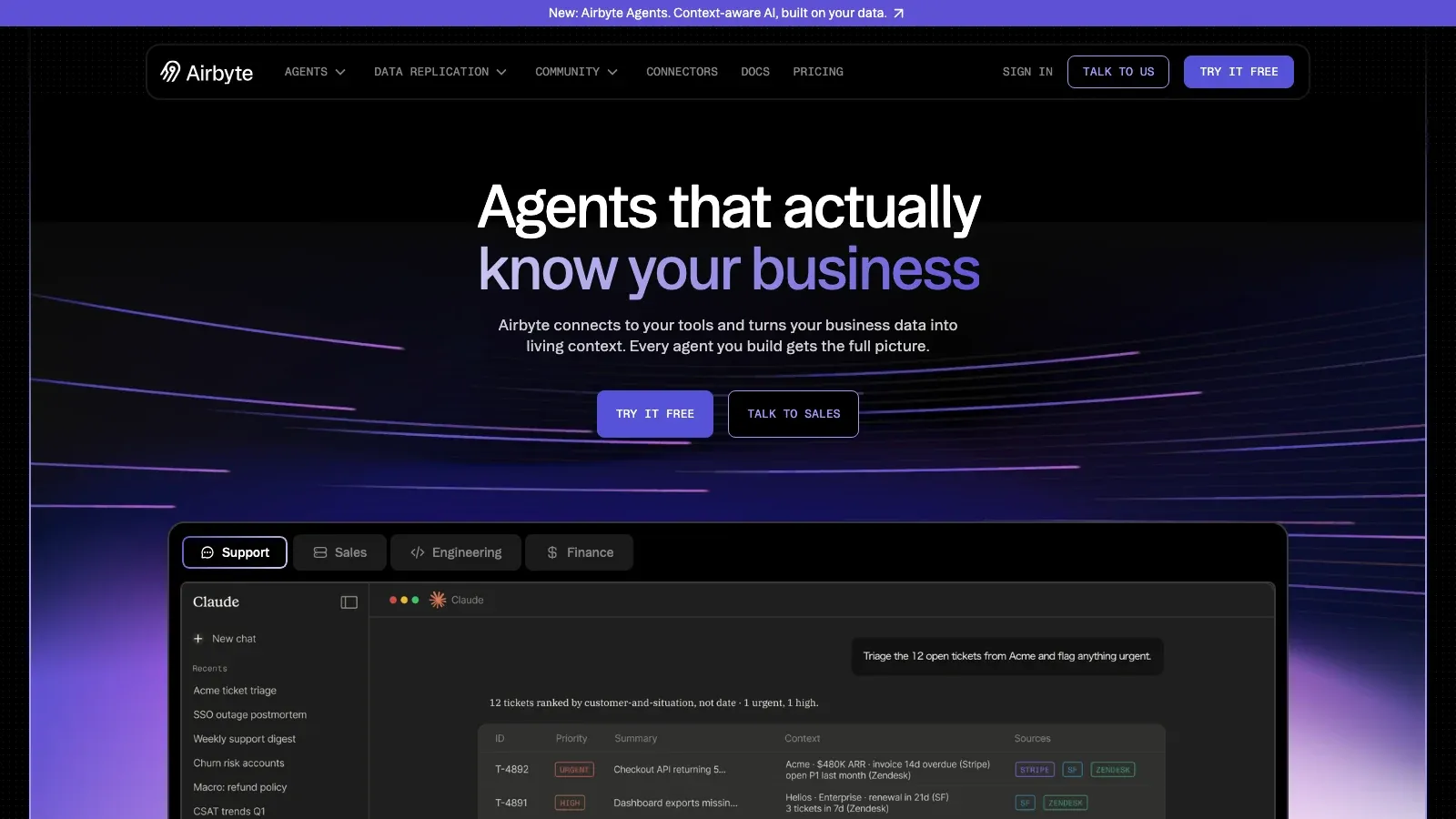Click the SF source tag on T-4891 row
This screenshot has width=1456, height=819.
1026,803
